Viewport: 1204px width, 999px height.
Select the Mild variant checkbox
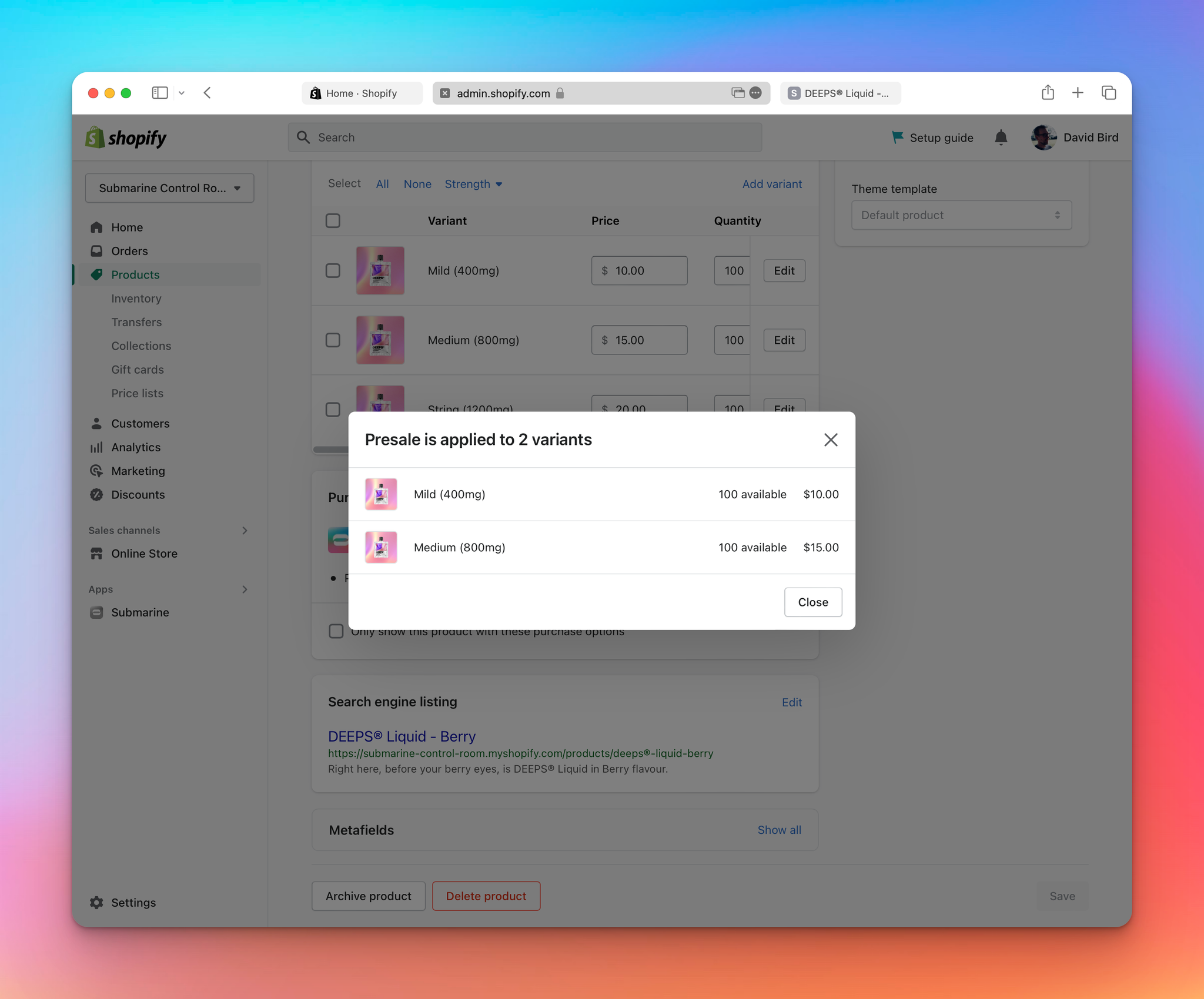coord(333,270)
